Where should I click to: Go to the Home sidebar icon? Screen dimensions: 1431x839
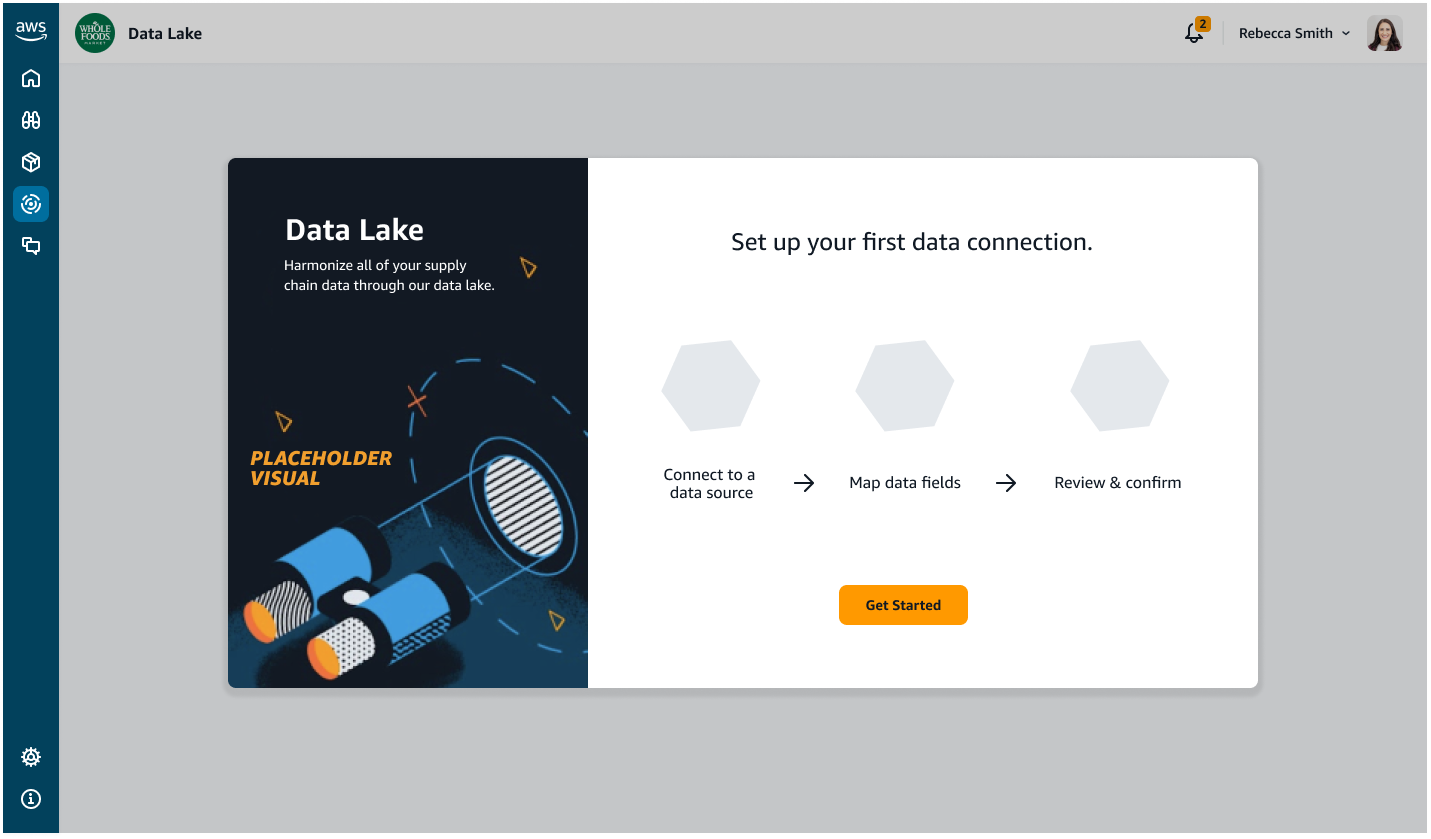(31, 78)
